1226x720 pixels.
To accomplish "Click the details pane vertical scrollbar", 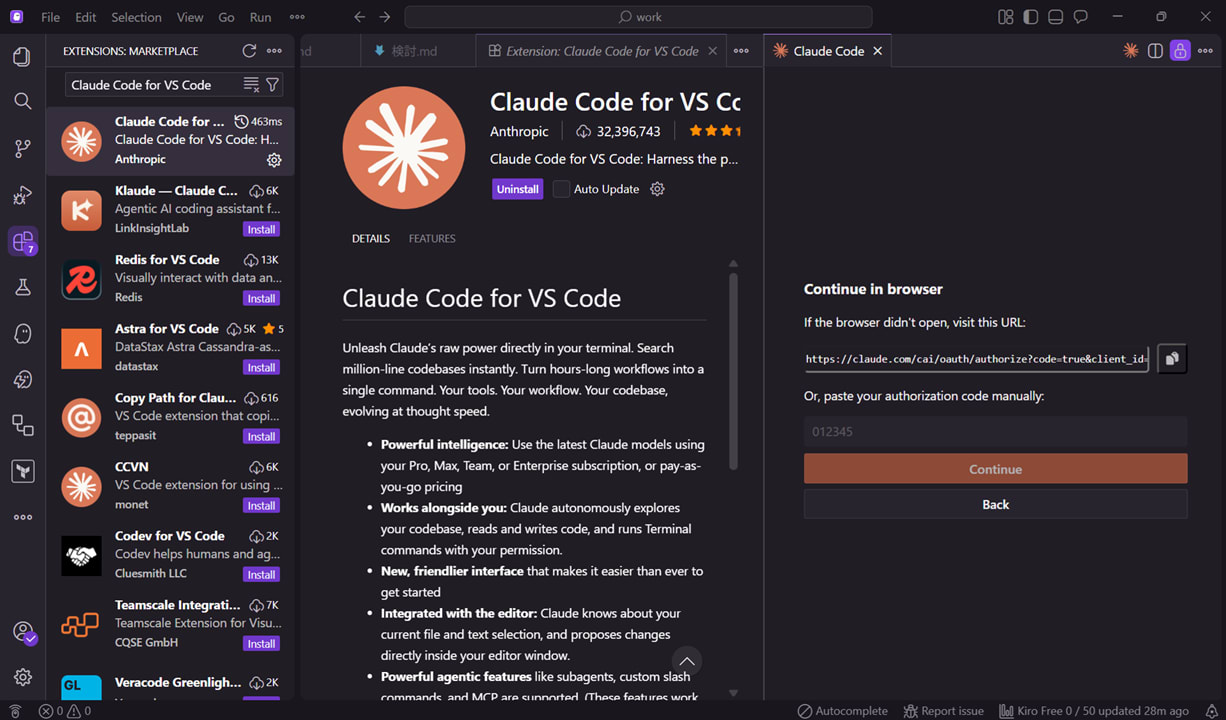I will pyautogui.click(x=733, y=370).
